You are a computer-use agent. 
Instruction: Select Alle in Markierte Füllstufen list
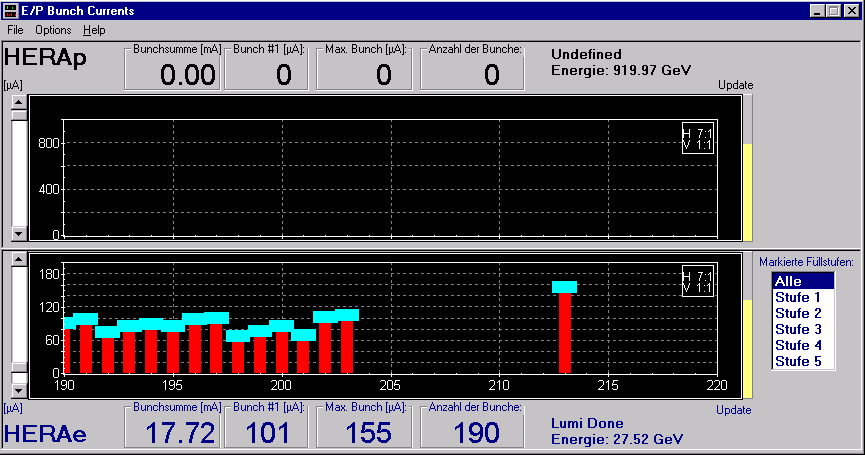[803, 281]
